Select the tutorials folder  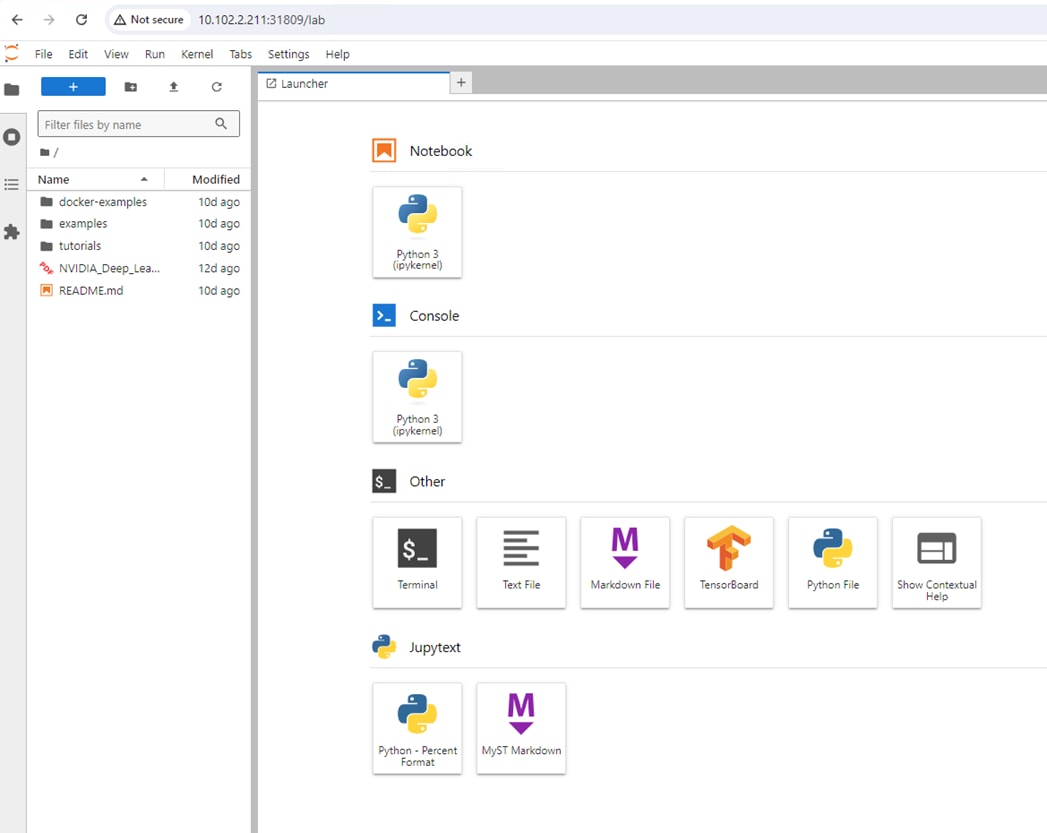pos(139,246)
